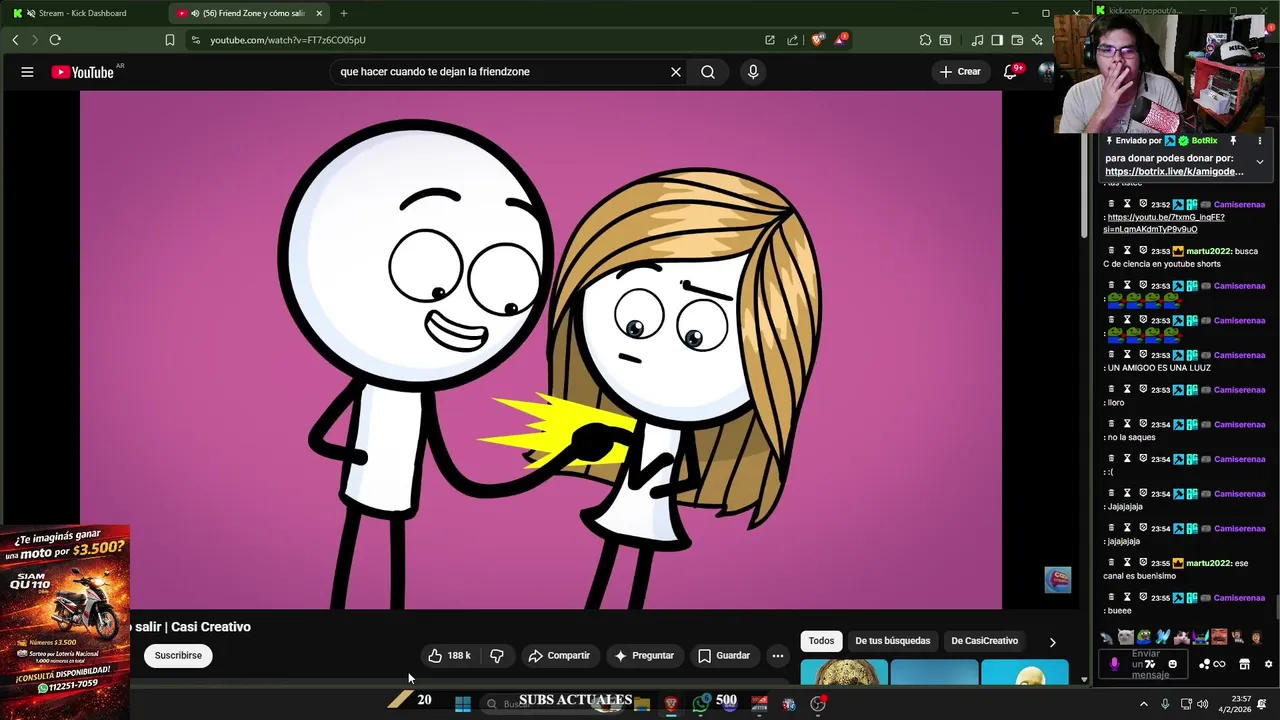
Task: Select the De tus búsquedas chip
Action: (x=893, y=641)
